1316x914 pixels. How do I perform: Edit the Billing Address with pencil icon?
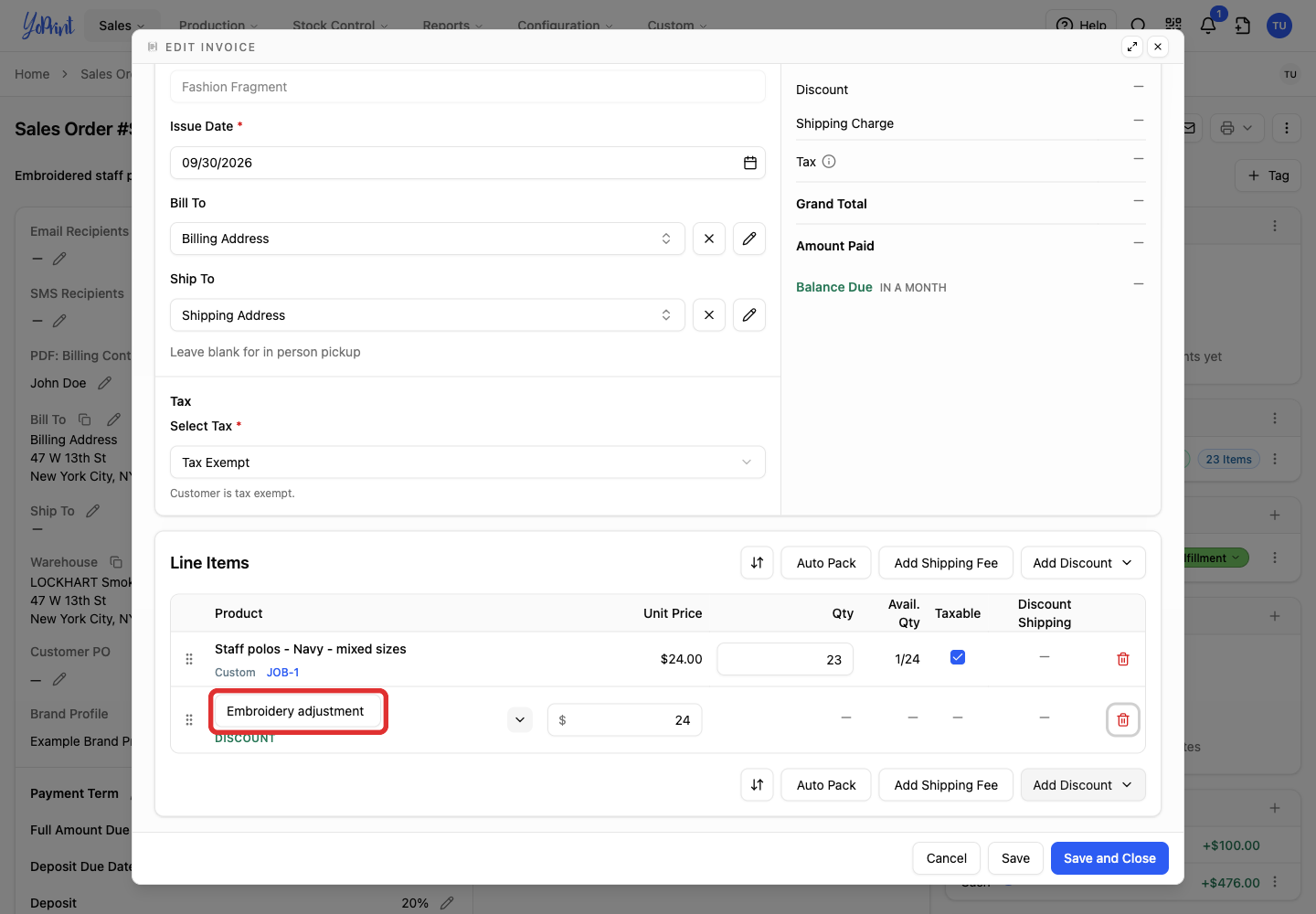(749, 239)
